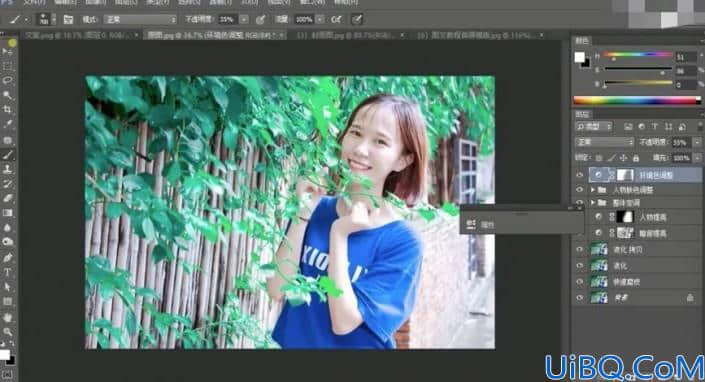Open the brush blend mode dropdown

pyautogui.click(x=140, y=19)
